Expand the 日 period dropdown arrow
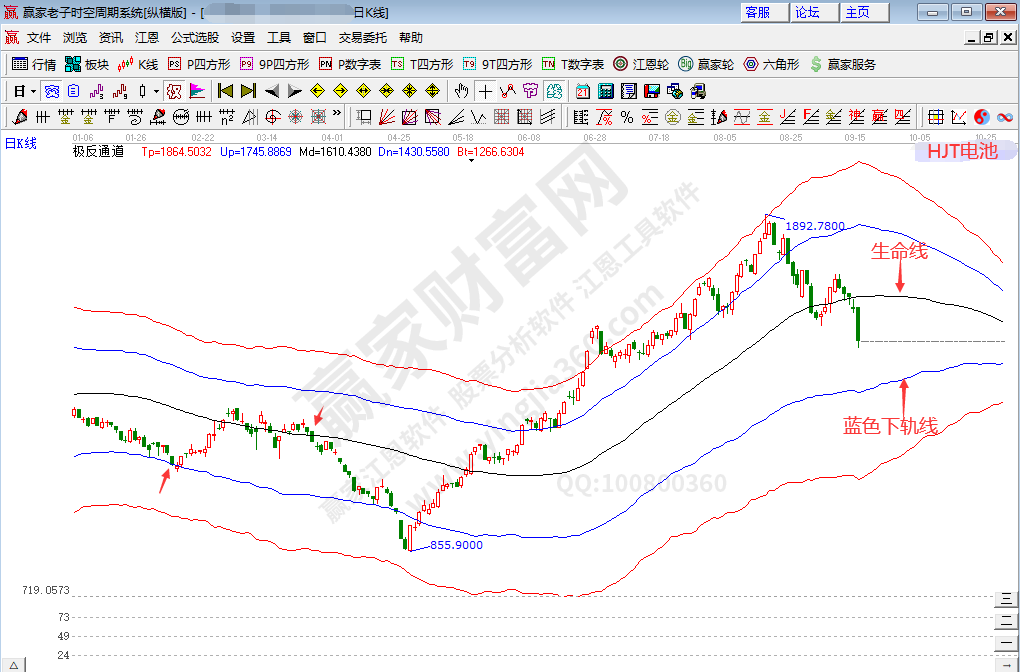 (x=33, y=91)
